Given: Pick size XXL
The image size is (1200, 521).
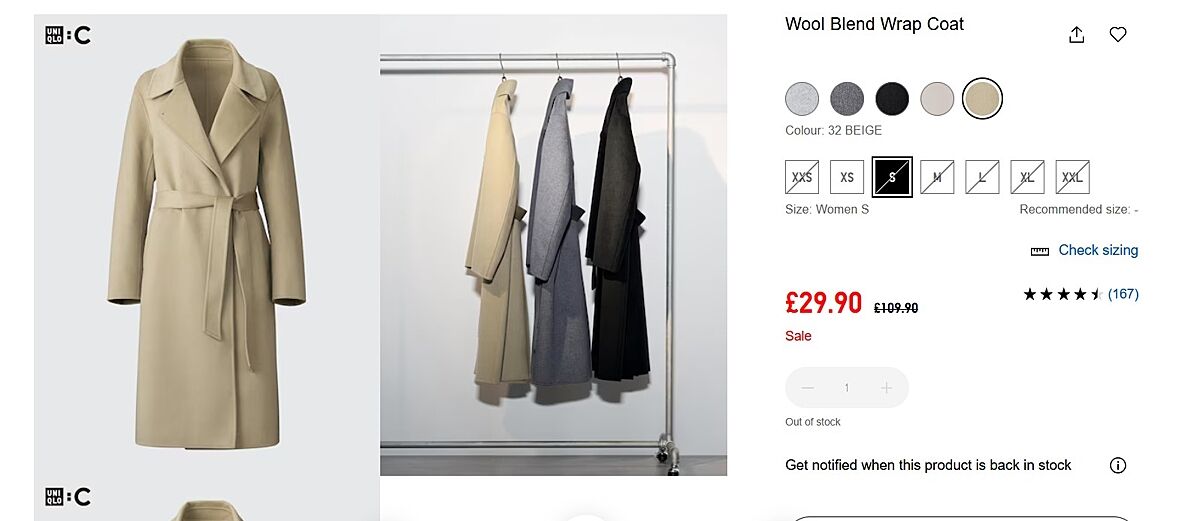Looking at the screenshot, I should pos(1072,177).
